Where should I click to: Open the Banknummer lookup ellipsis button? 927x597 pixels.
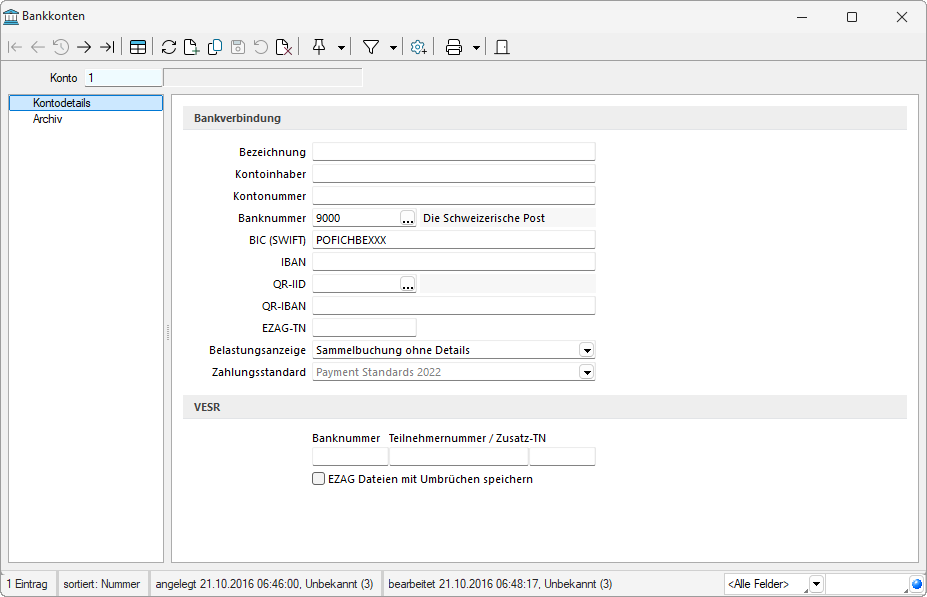tap(407, 218)
